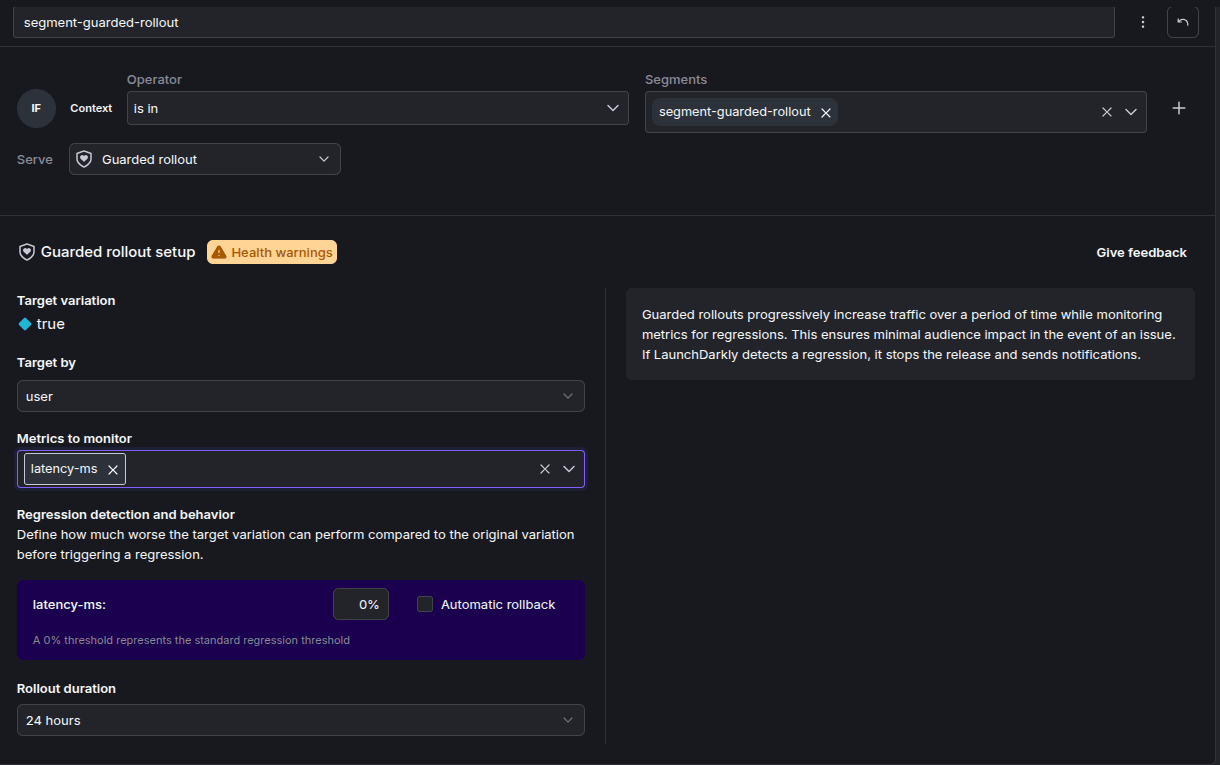1220x765 pixels.
Task: Click the Give feedback link
Action: pos(1141,252)
